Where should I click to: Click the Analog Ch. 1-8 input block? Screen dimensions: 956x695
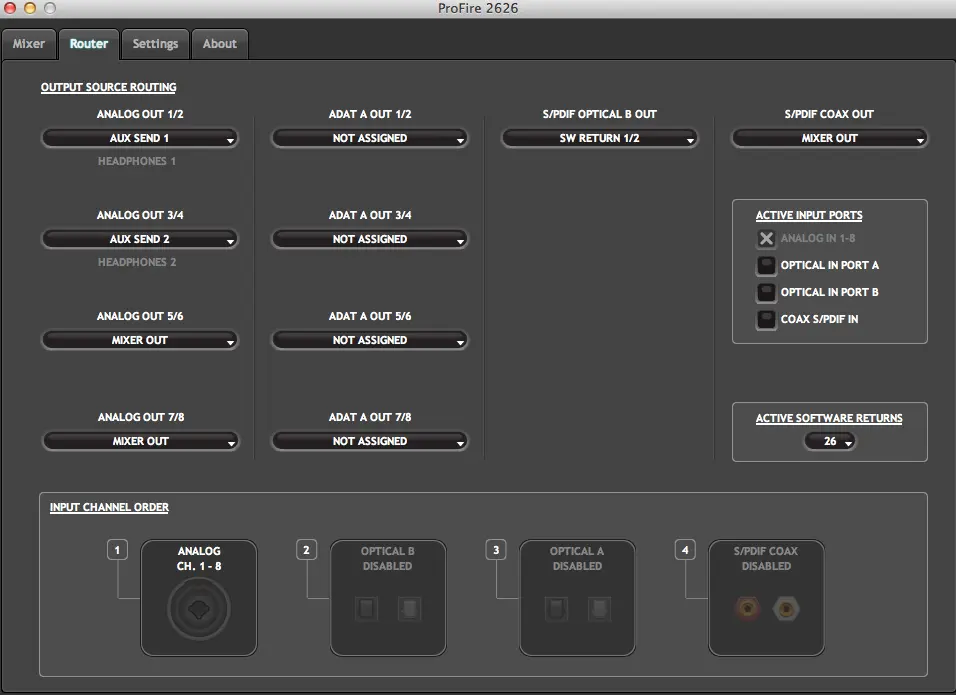tap(199, 598)
